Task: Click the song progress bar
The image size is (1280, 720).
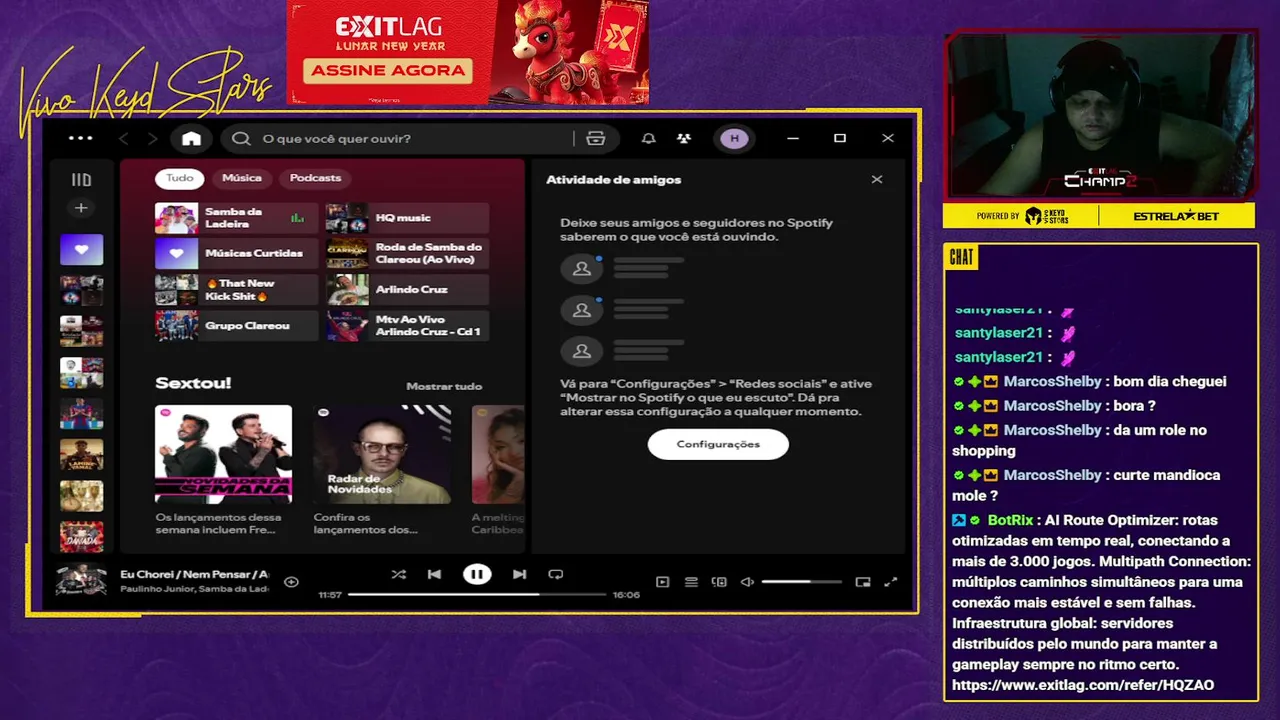Action: point(477,594)
